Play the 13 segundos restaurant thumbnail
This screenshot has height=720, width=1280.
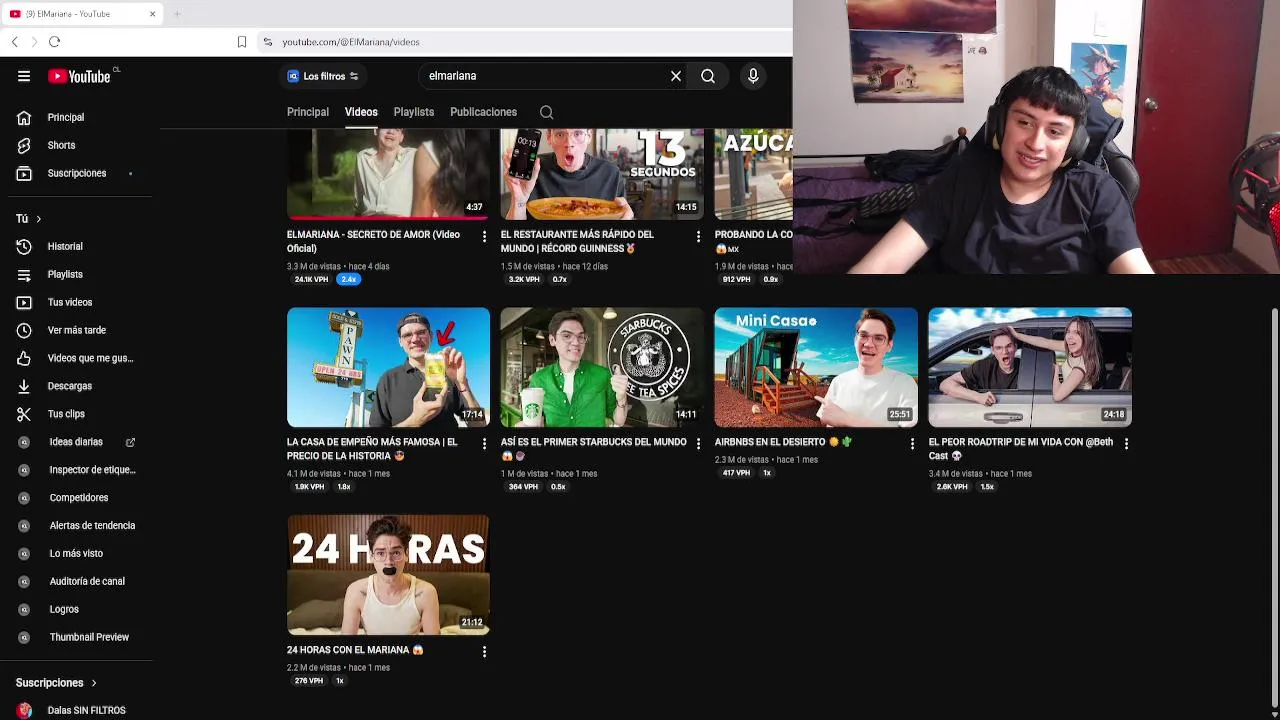click(602, 174)
